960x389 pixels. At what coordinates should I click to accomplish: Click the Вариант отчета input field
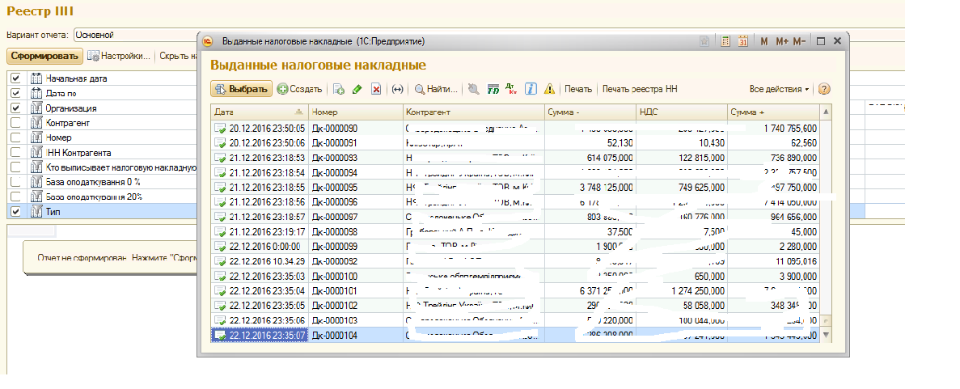[135, 35]
